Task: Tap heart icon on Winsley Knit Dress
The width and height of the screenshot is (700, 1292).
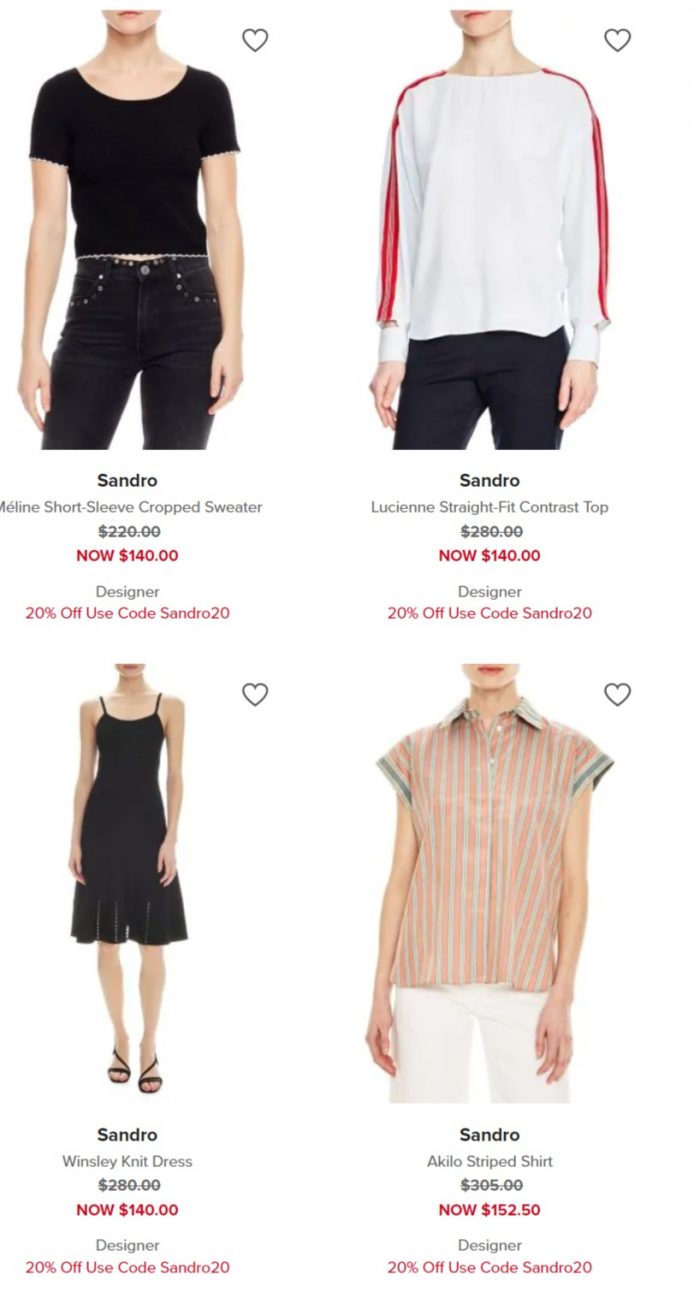Action: pyautogui.click(x=255, y=694)
